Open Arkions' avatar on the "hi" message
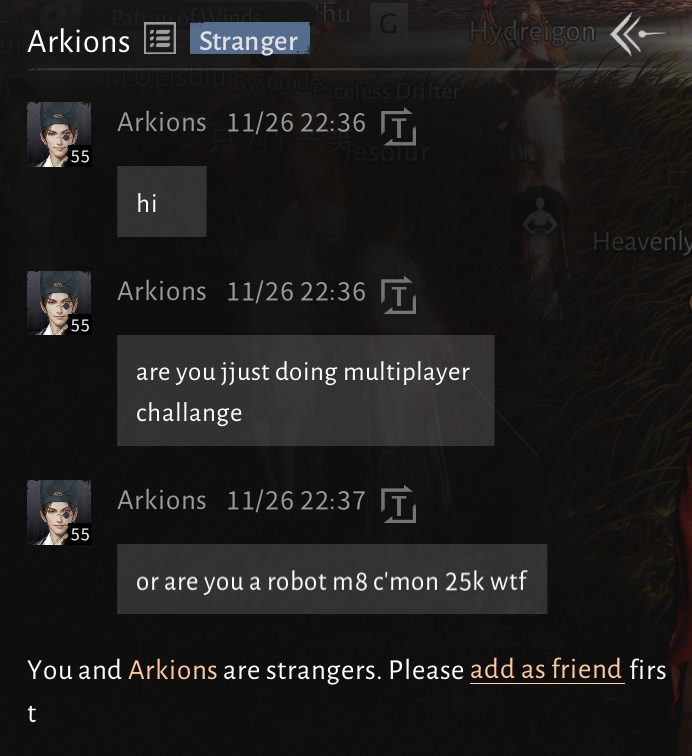Viewport: 692px width, 756px height. (59, 134)
